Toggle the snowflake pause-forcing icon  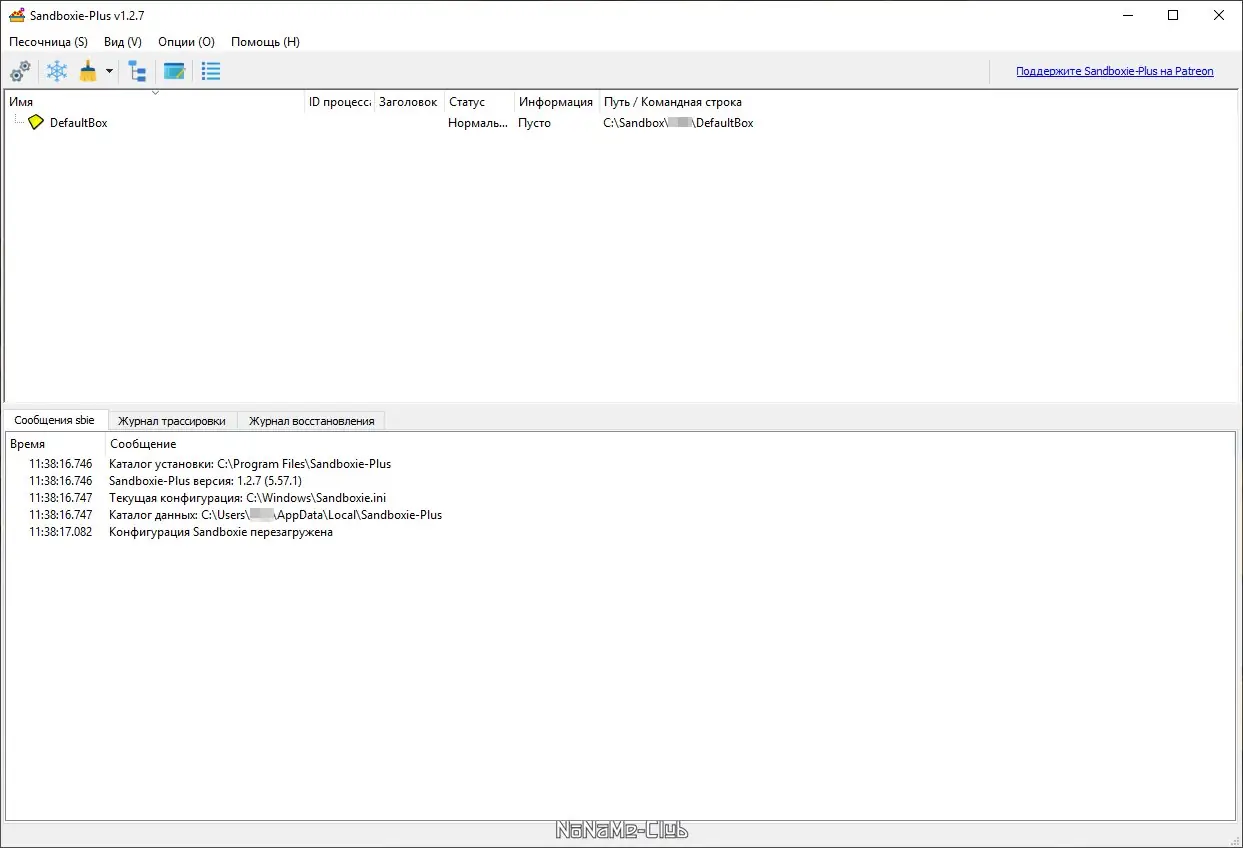pos(57,72)
